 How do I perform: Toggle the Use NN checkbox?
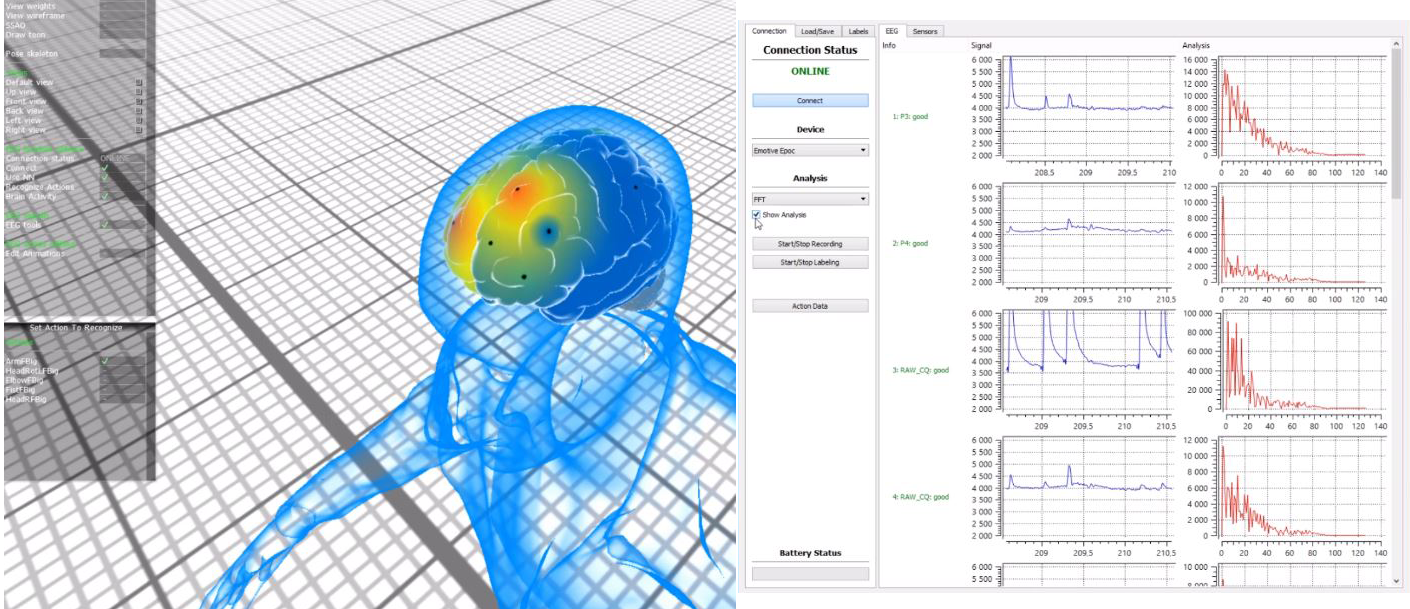pos(122,177)
